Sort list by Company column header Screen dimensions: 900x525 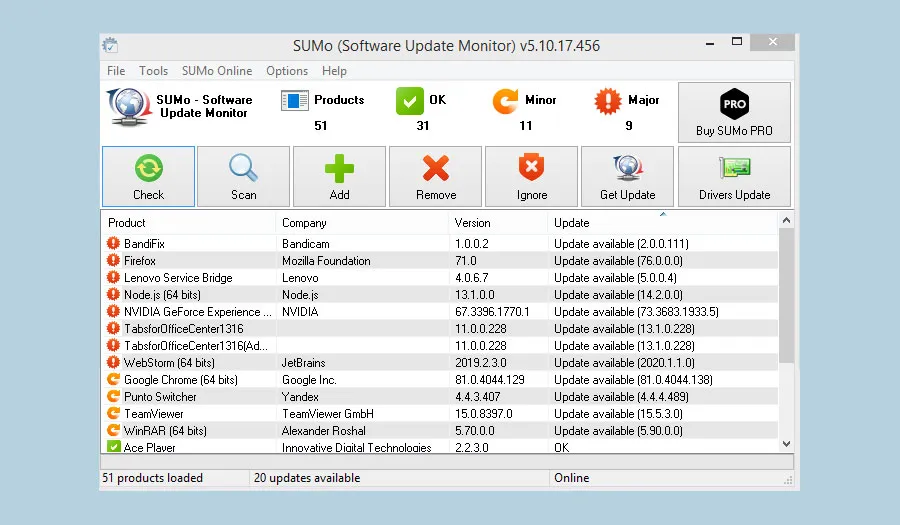(362, 223)
